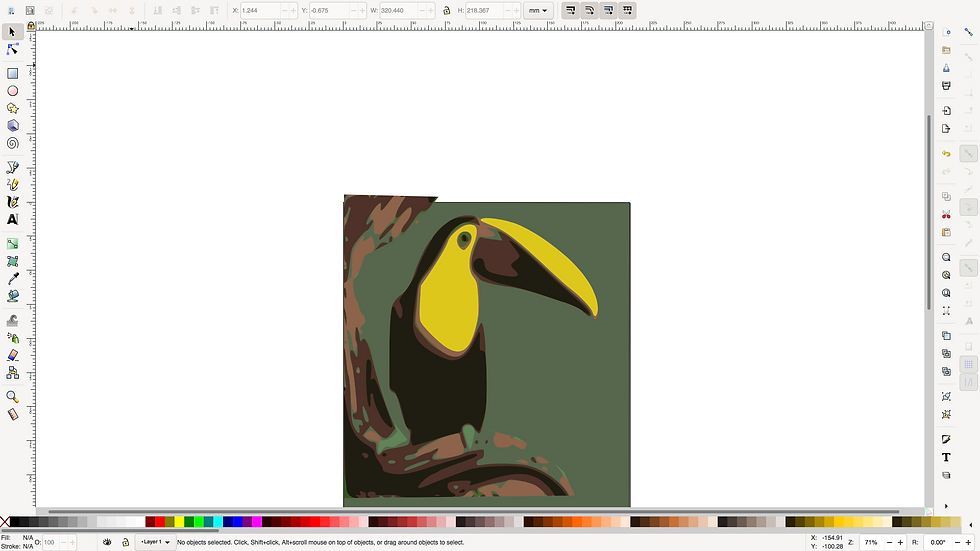Toggle the current layer lock
This screenshot has width=980, height=551.
[125, 542]
